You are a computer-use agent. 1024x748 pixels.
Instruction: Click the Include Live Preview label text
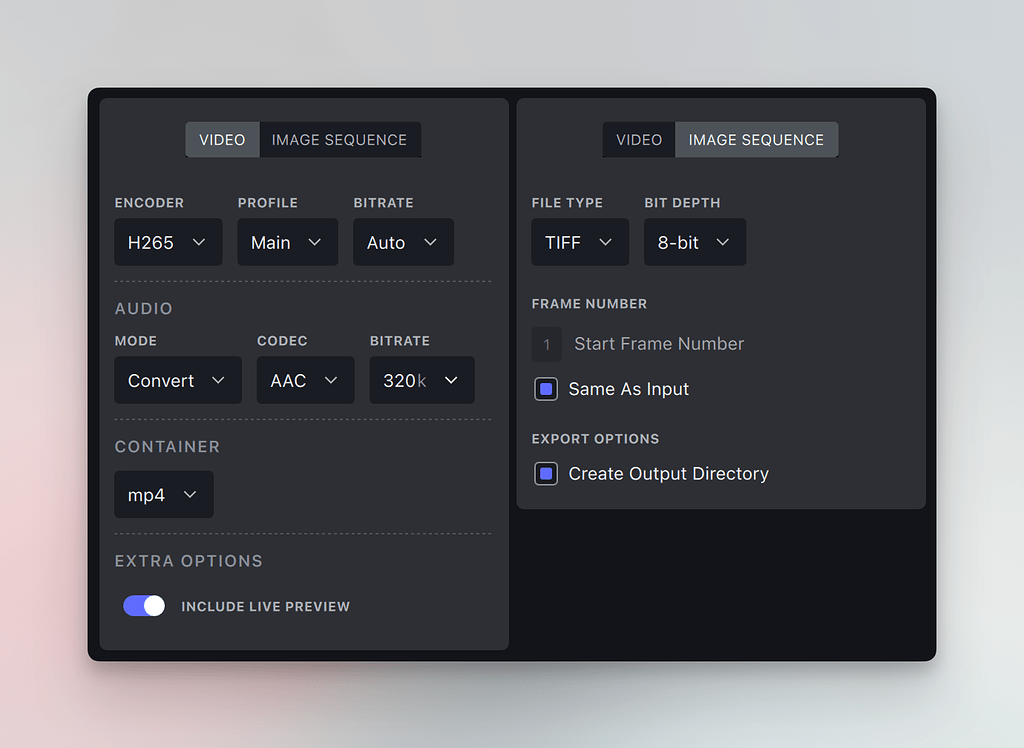tap(265, 607)
